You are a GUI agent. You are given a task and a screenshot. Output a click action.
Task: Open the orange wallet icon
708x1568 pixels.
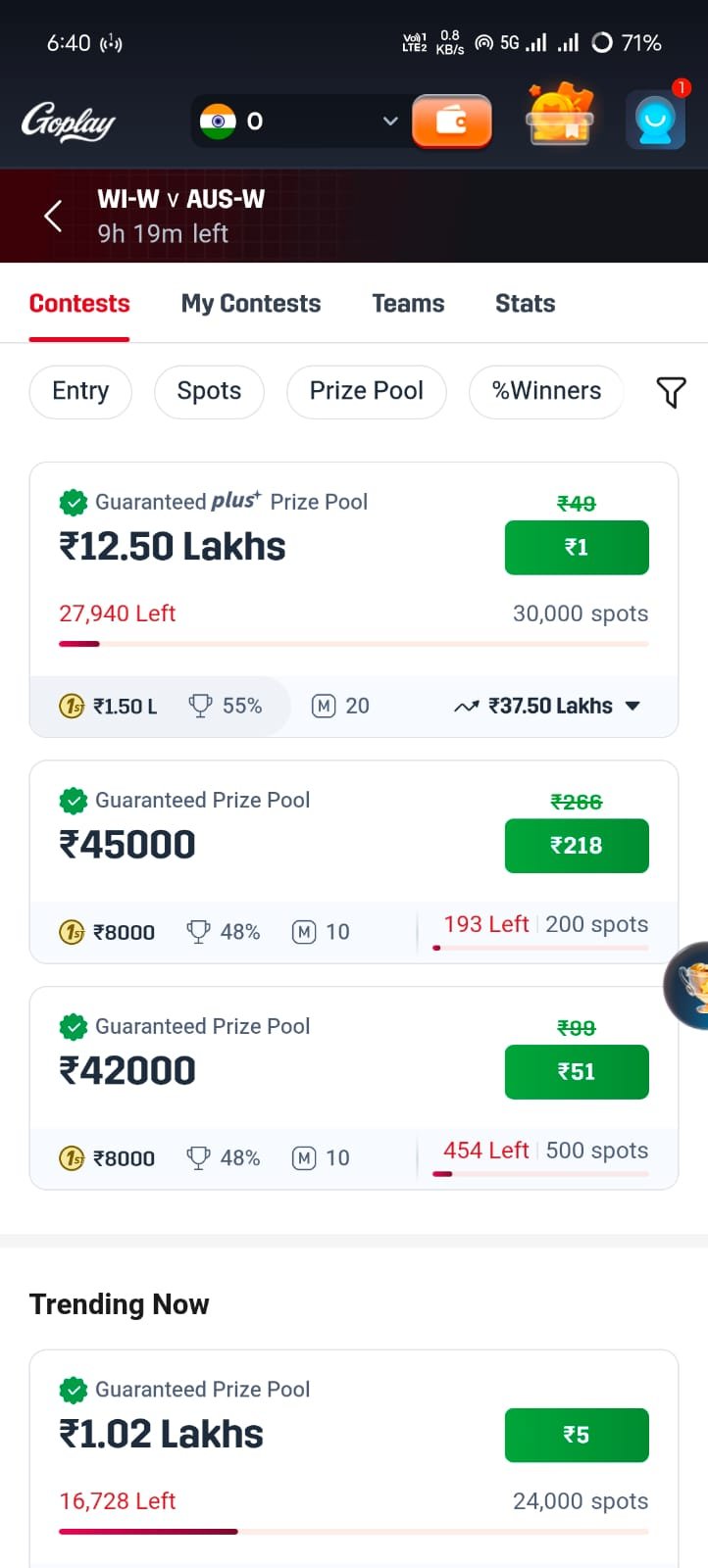[451, 122]
